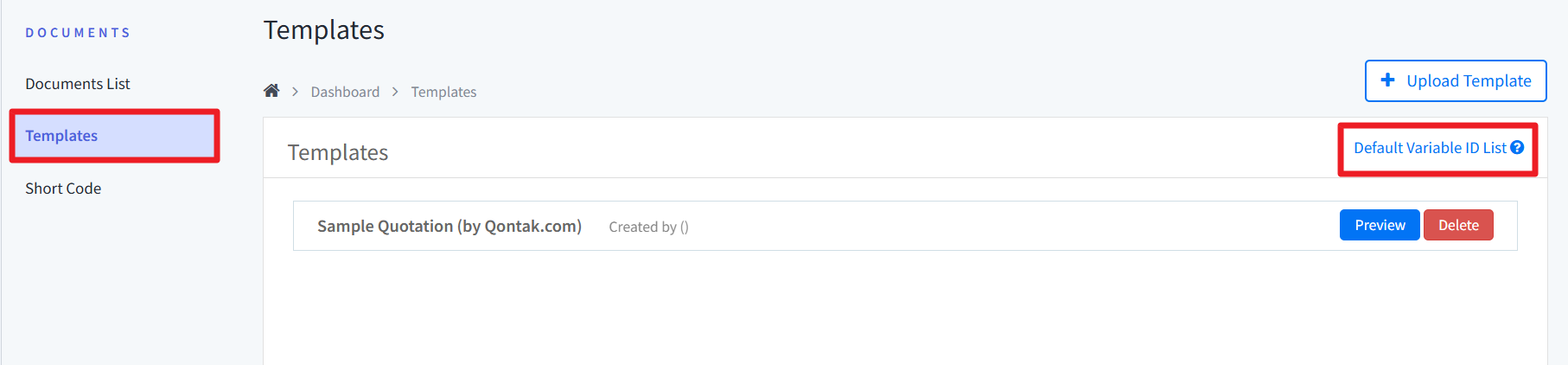Open the Default Variable ID List link
This screenshot has width=1568, height=365.
pos(1430,148)
